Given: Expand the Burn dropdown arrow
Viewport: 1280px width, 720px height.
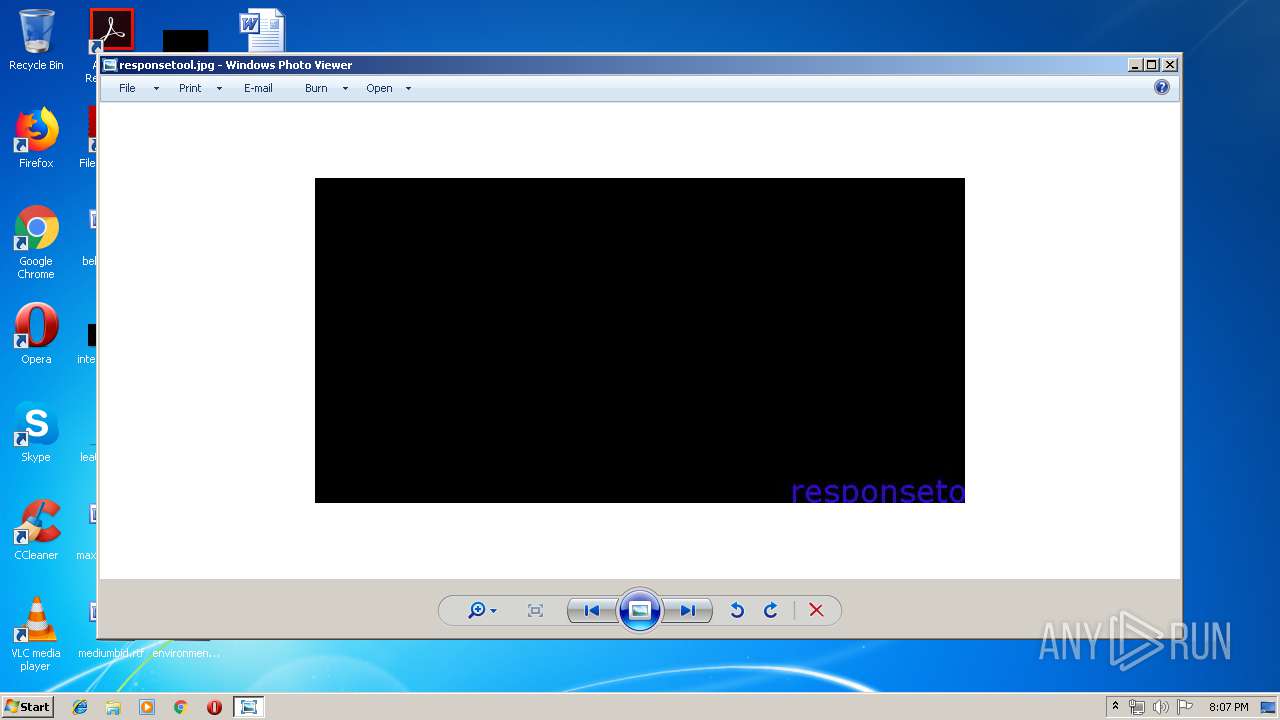Looking at the screenshot, I should coord(345,89).
